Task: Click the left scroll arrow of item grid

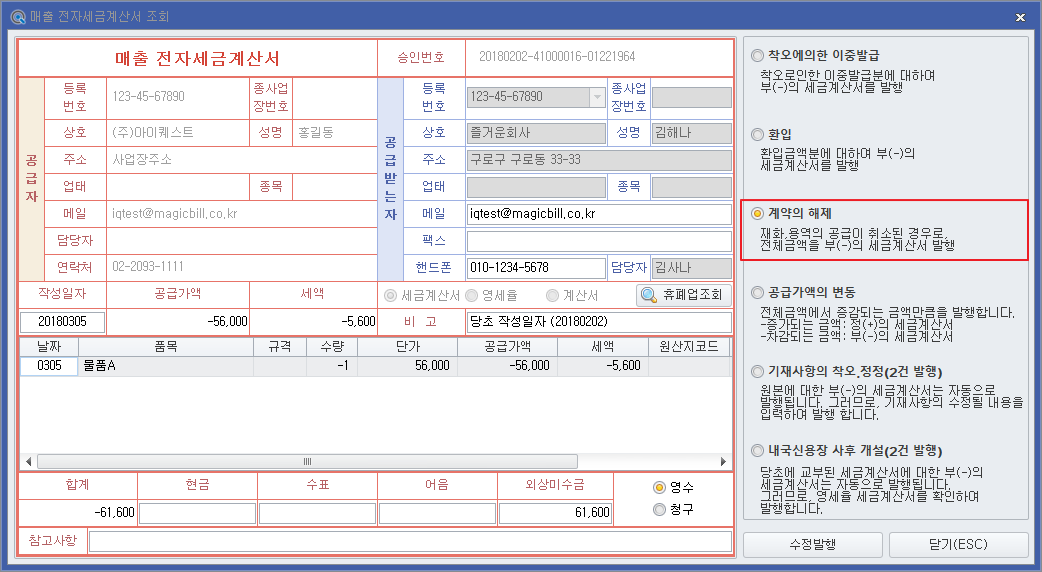Action: pyautogui.click(x=28, y=462)
